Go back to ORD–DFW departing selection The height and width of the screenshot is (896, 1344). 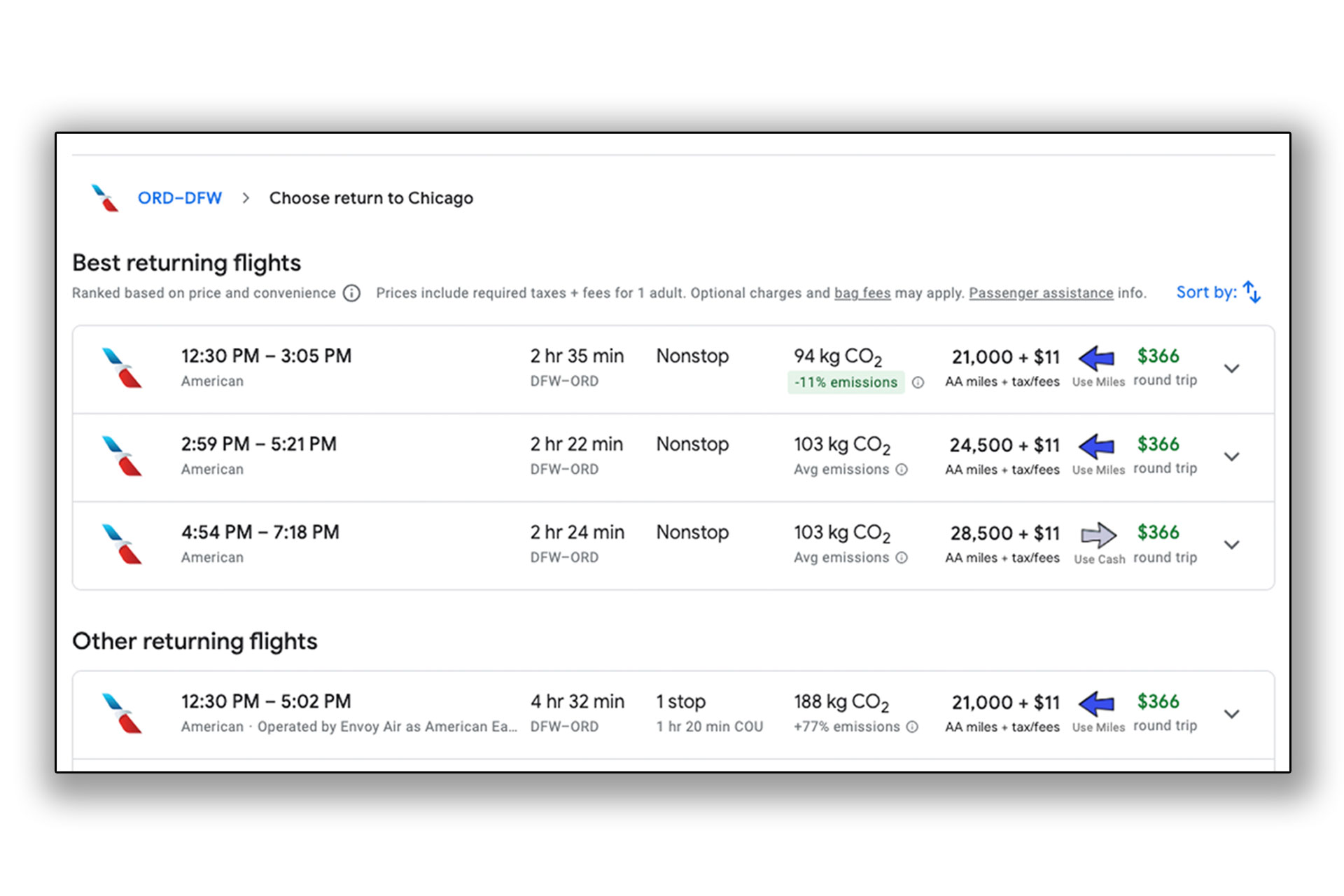coord(180,198)
